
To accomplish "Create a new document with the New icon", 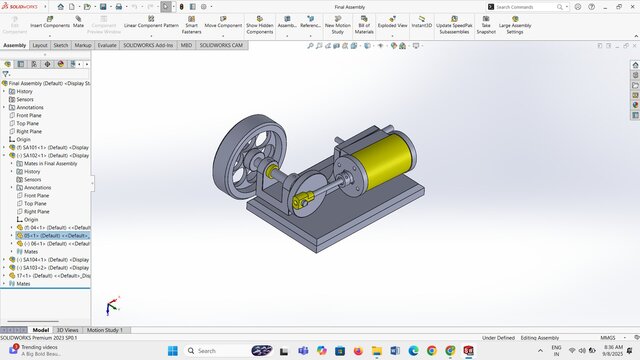I will coord(72,7).
